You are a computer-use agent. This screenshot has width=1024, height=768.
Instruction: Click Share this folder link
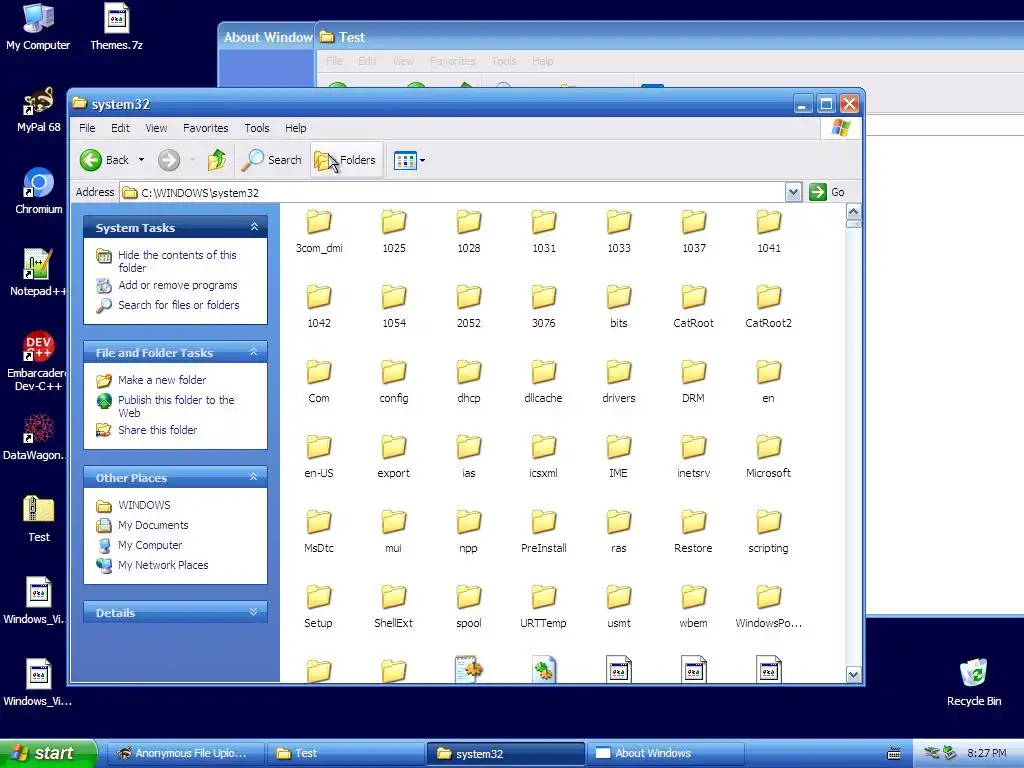[157, 430]
